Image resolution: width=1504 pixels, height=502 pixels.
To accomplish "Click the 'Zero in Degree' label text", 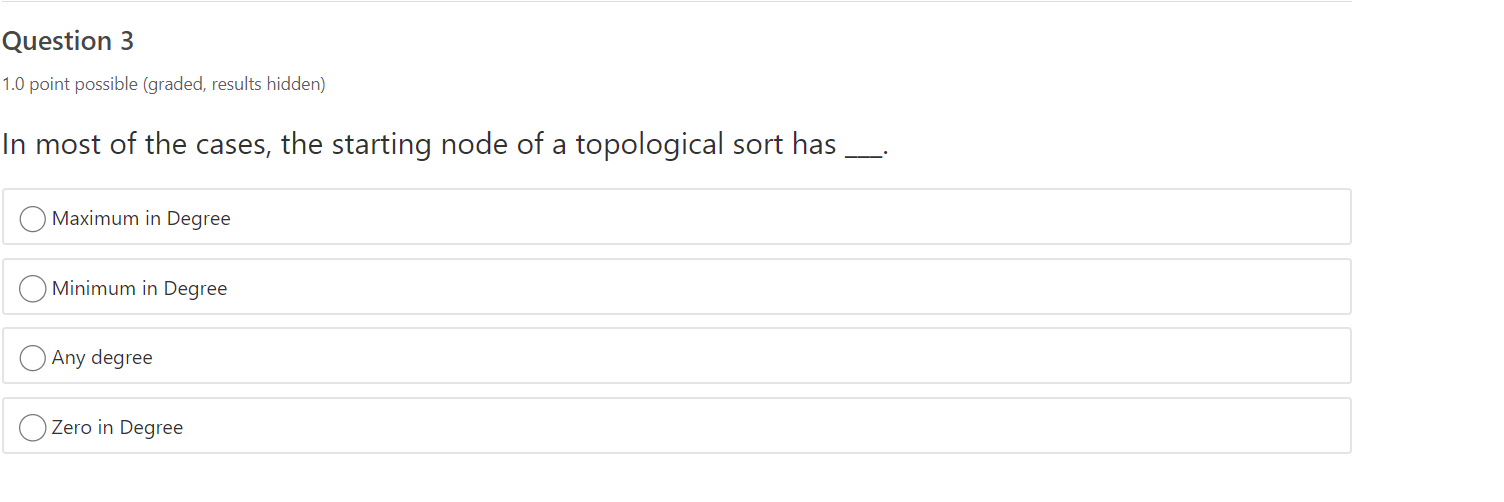I will pos(118,428).
